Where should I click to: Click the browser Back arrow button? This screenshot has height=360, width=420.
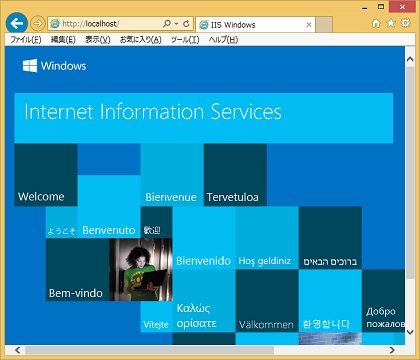[x=16, y=23]
